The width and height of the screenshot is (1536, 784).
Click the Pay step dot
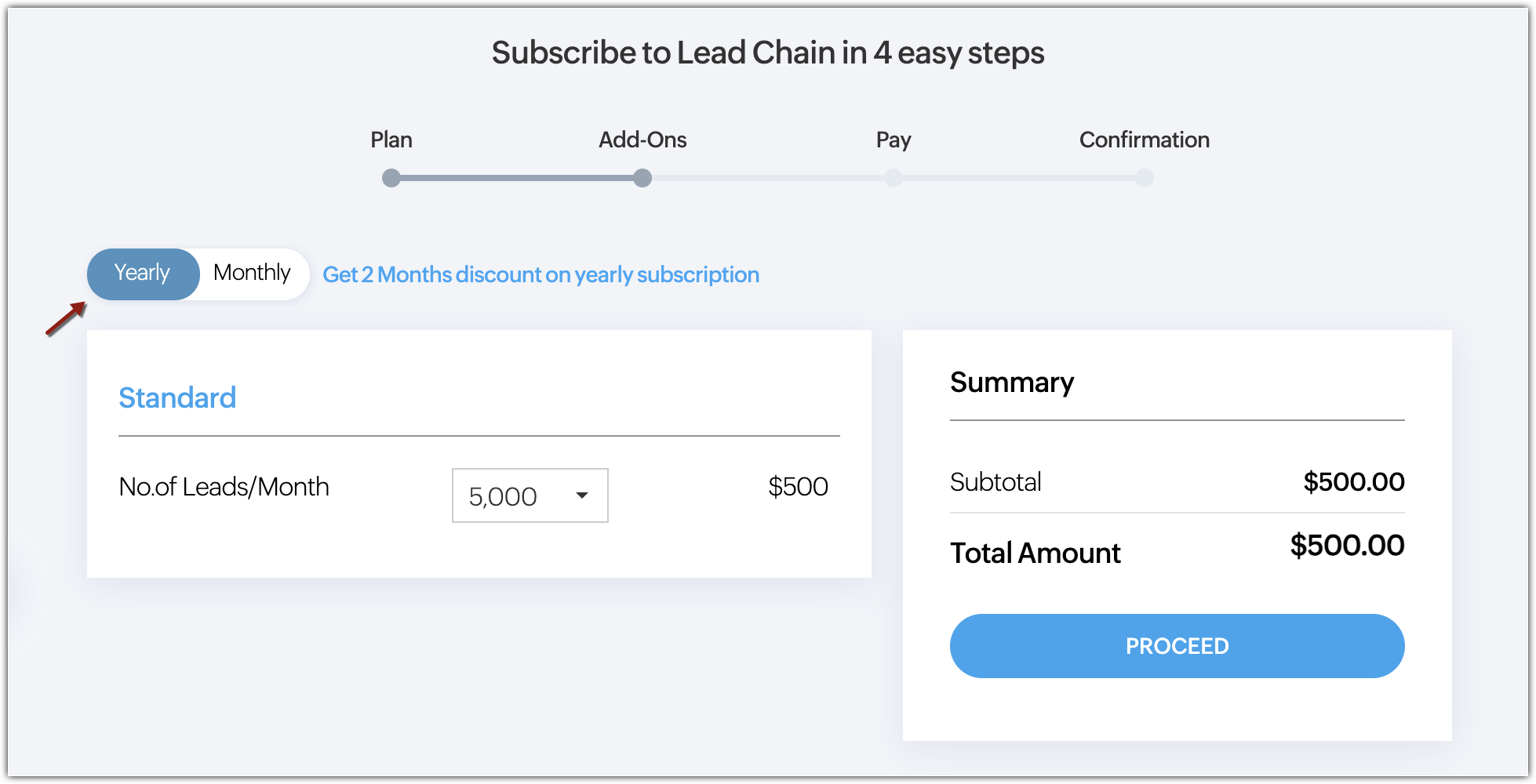tap(894, 178)
